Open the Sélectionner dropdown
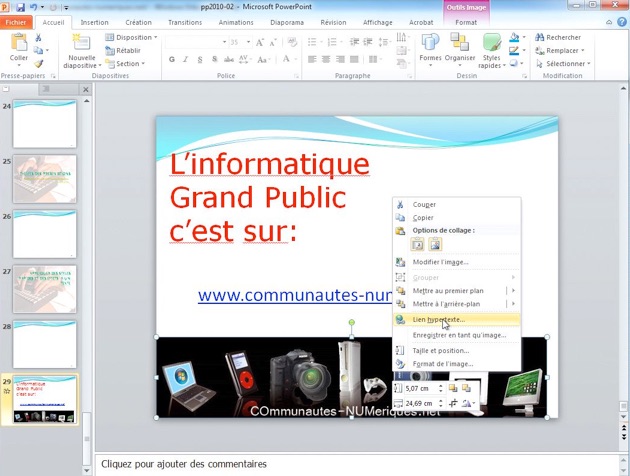 pyautogui.click(x=563, y=63)
